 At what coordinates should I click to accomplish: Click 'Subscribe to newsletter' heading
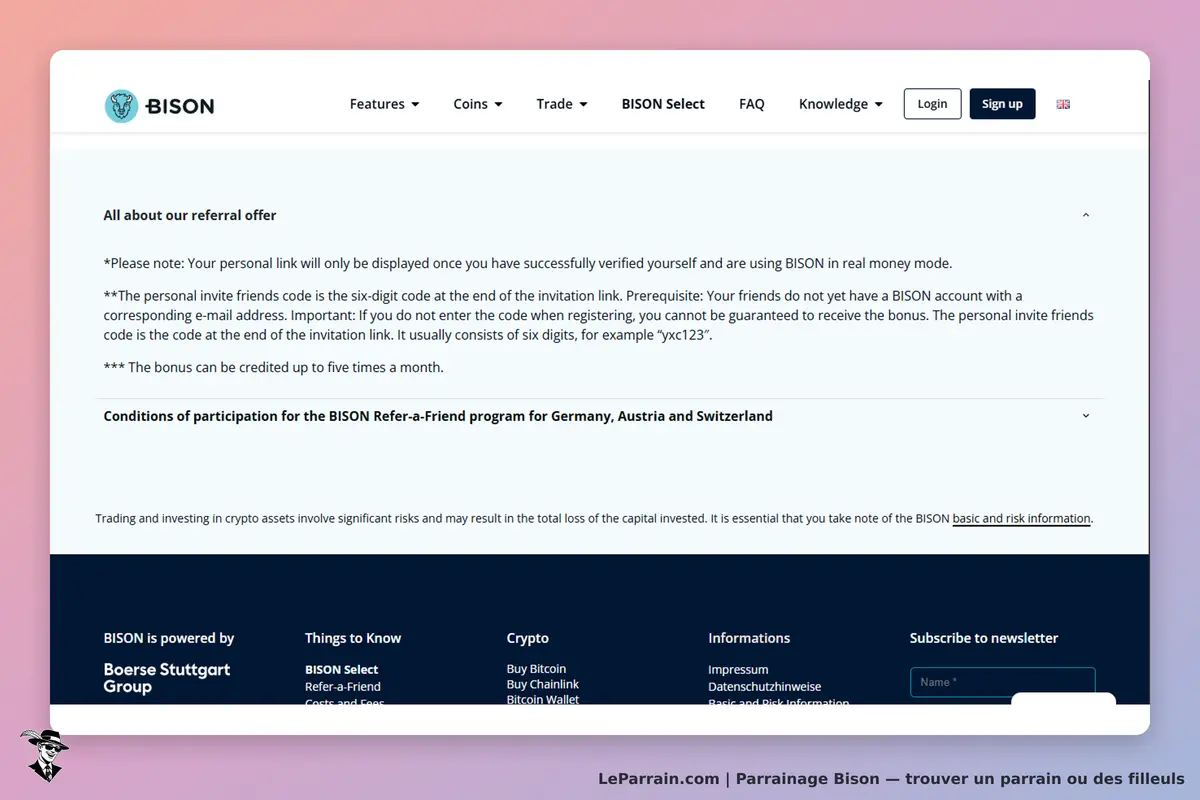(984, 638)
